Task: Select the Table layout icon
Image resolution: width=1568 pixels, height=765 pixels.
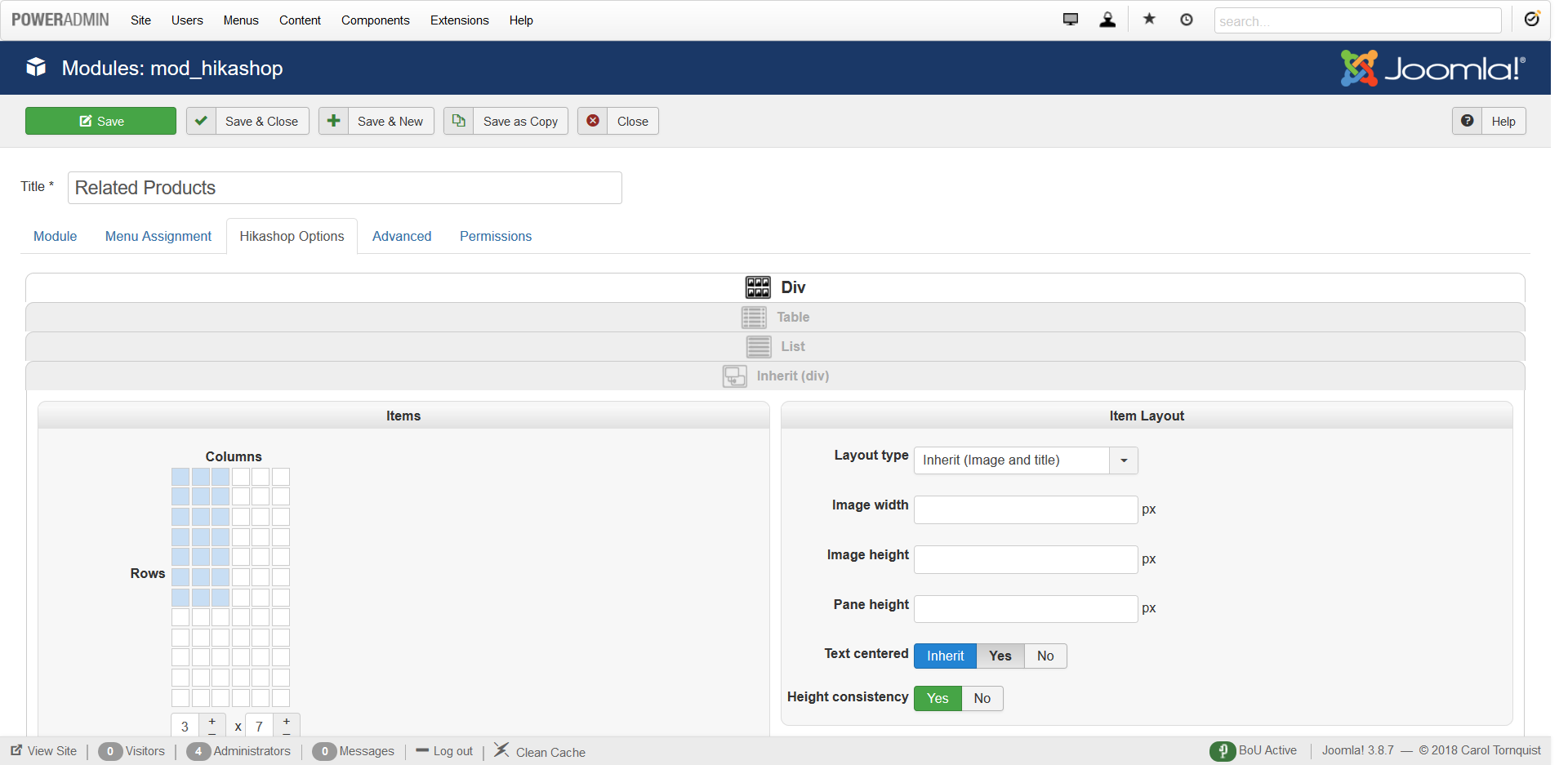Action: pyautogui.click(x=754, y=318)
